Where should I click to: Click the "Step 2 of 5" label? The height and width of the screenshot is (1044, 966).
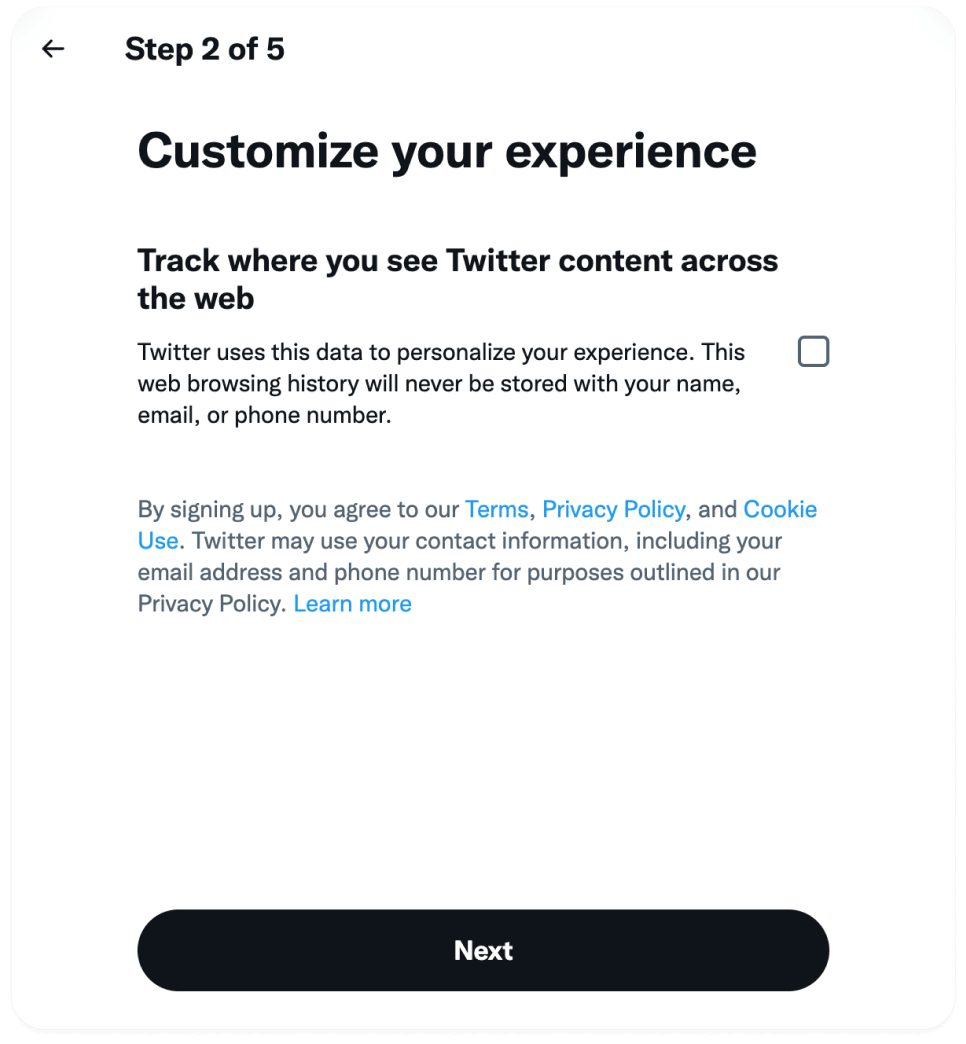point(204,49)
